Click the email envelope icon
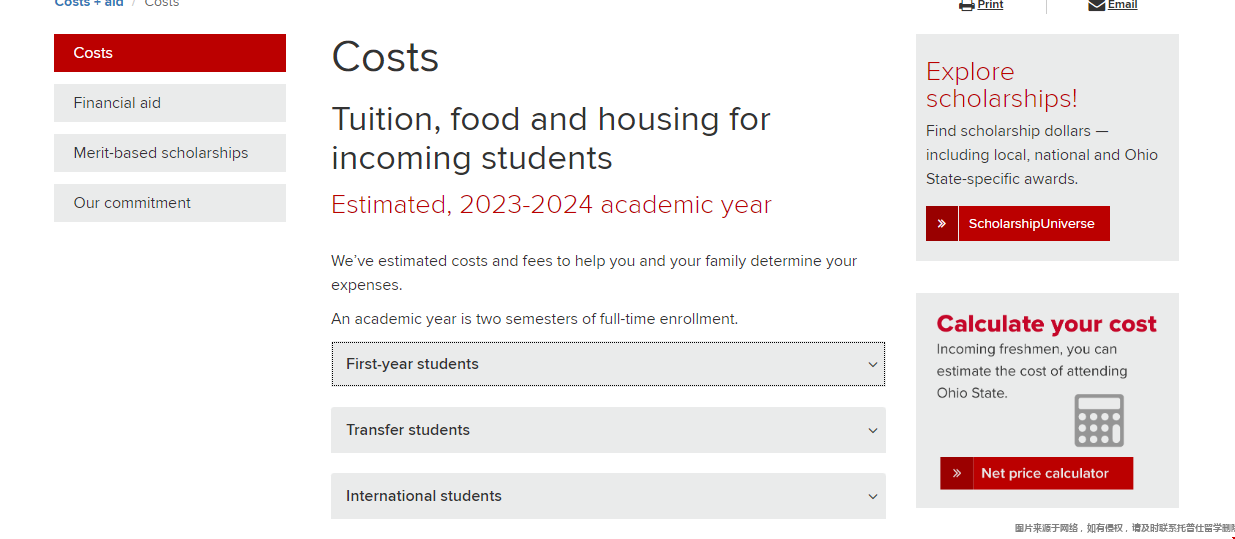This screenshot has height=539, width=1235. [x=1096, y=5]
